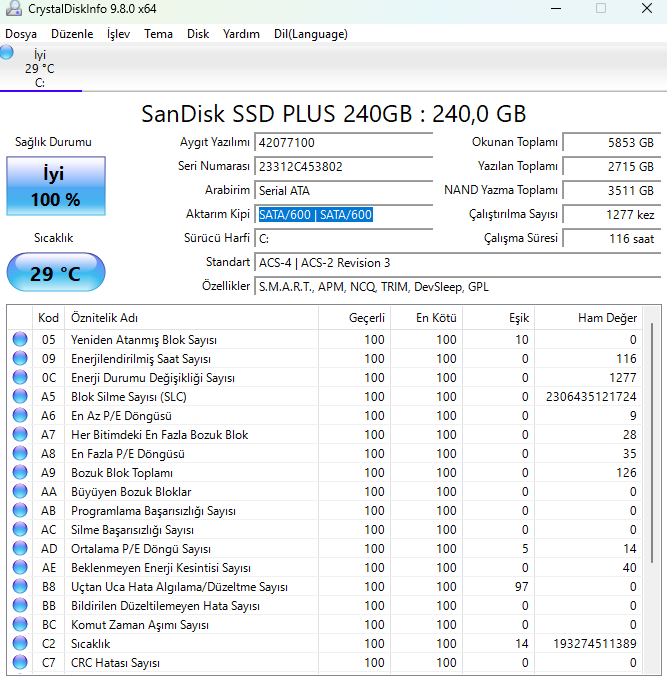The height and width of the screenshot is (682, 667).
Task: Select row CRC Hatası Sayısı
Action: (x=325, y=662)
